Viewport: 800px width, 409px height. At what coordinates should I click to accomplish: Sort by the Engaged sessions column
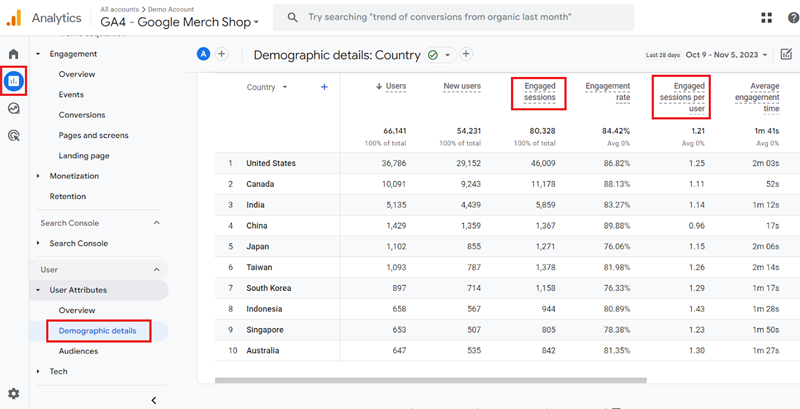pyautogui.click(x=540, y=92)
